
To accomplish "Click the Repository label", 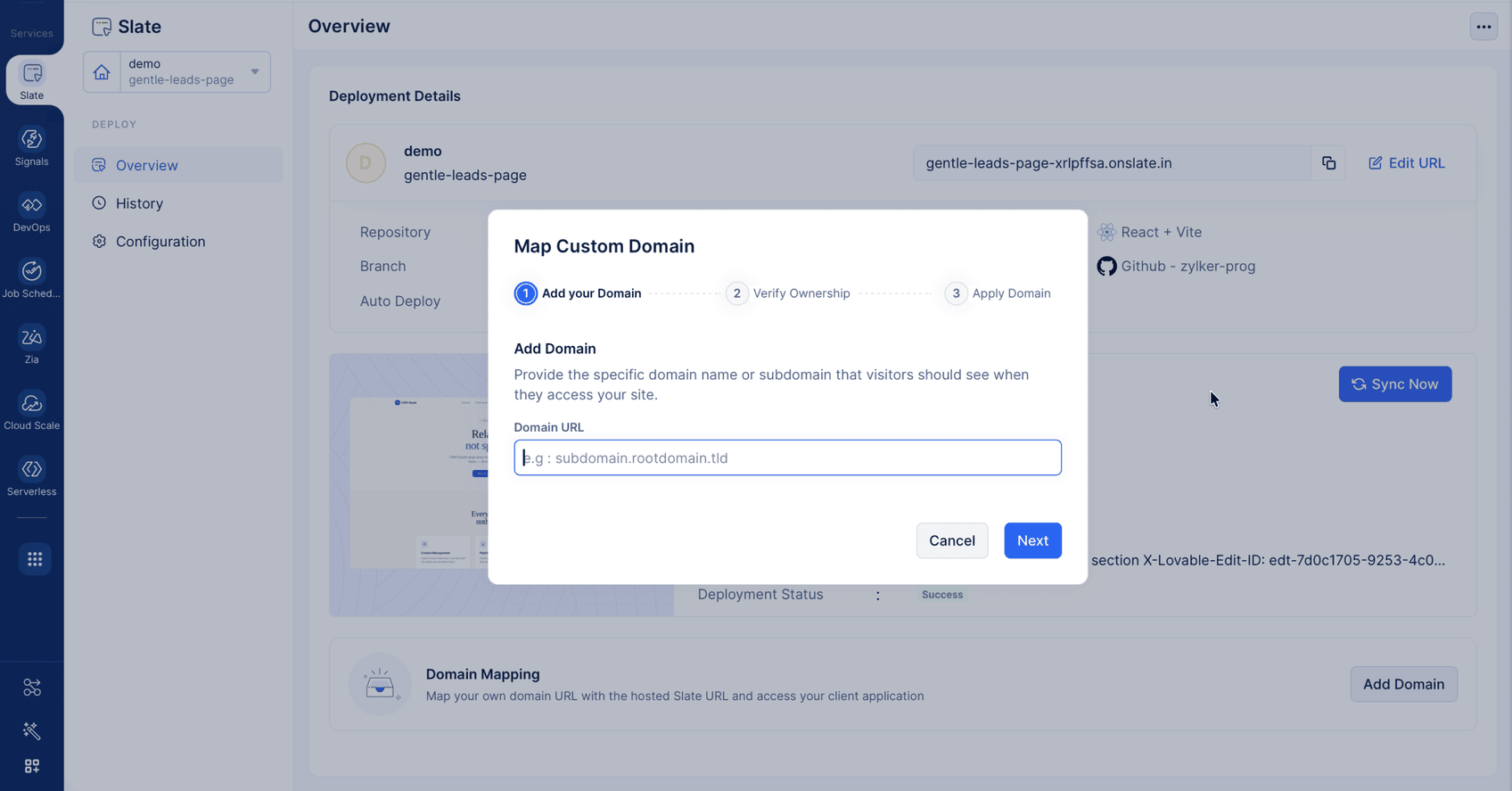I will click(395, 232).
